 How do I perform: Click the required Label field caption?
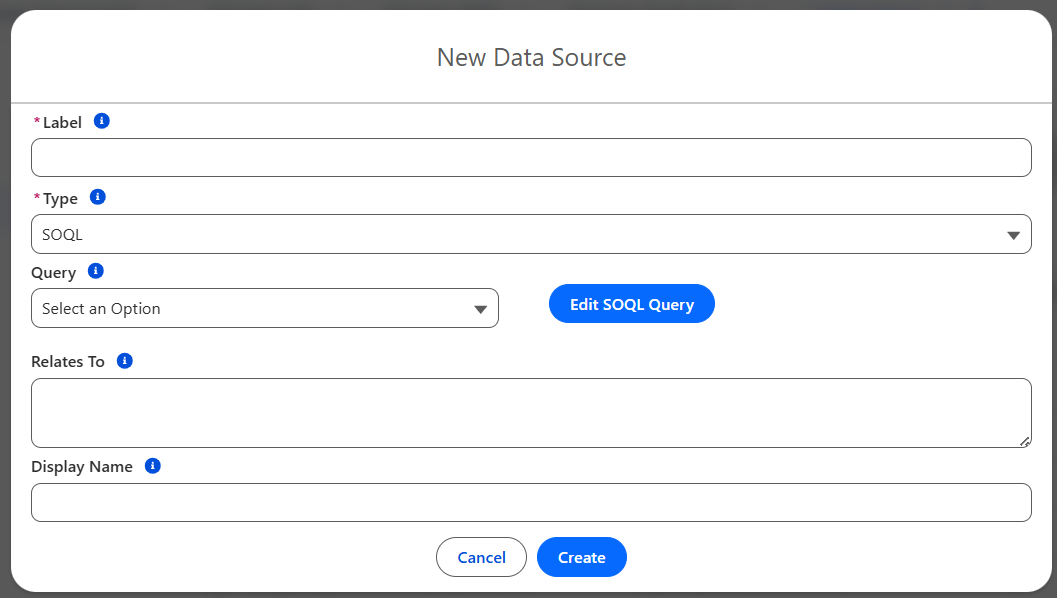tap(62, 123)
